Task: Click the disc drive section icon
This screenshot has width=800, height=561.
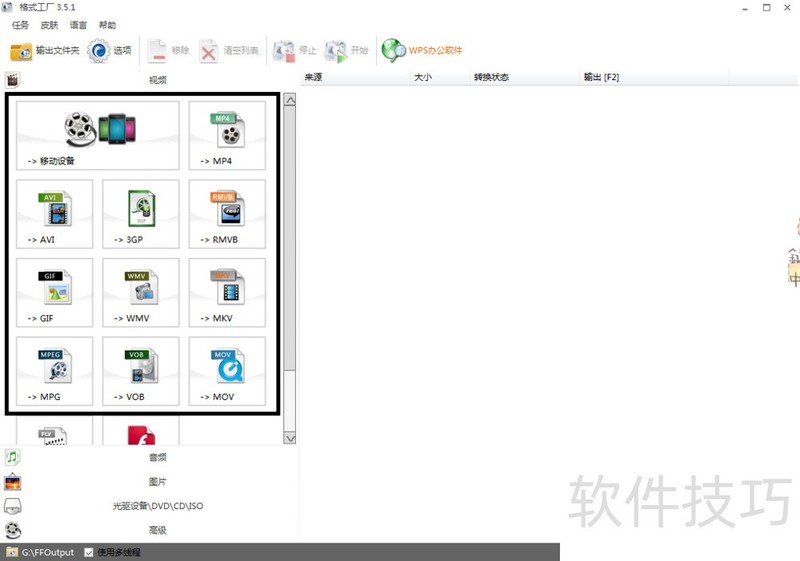Action: (13, 506)
